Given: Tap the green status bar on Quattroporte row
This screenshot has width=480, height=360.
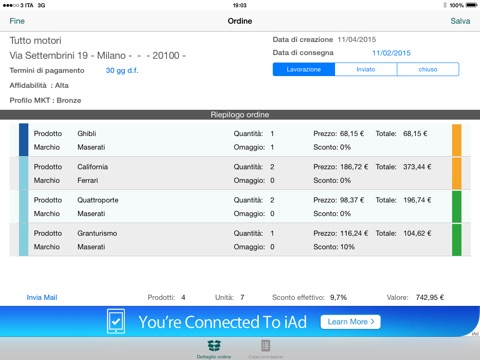Looking at the screenshot, I should click(x=457, y=207).
